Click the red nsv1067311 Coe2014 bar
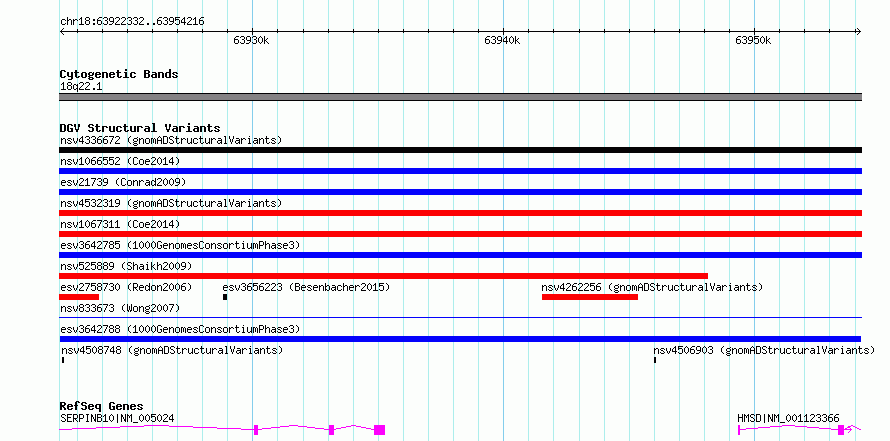The height and width of the screenshot is (441, 890). point(460,234)
